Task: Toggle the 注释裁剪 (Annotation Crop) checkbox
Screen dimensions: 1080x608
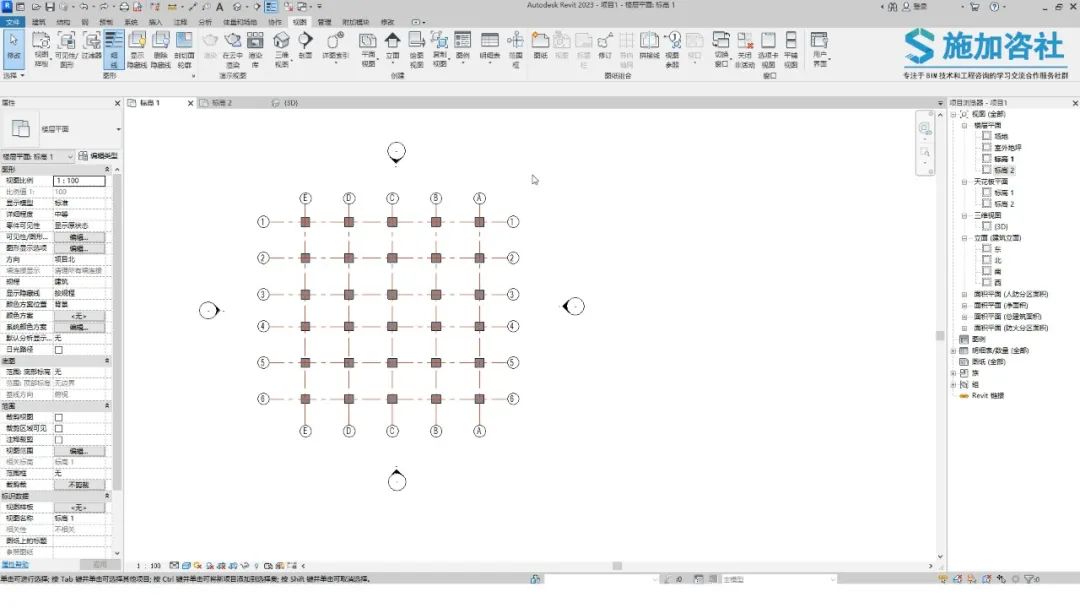Action: pyautogui.click(x=59, y=440)
